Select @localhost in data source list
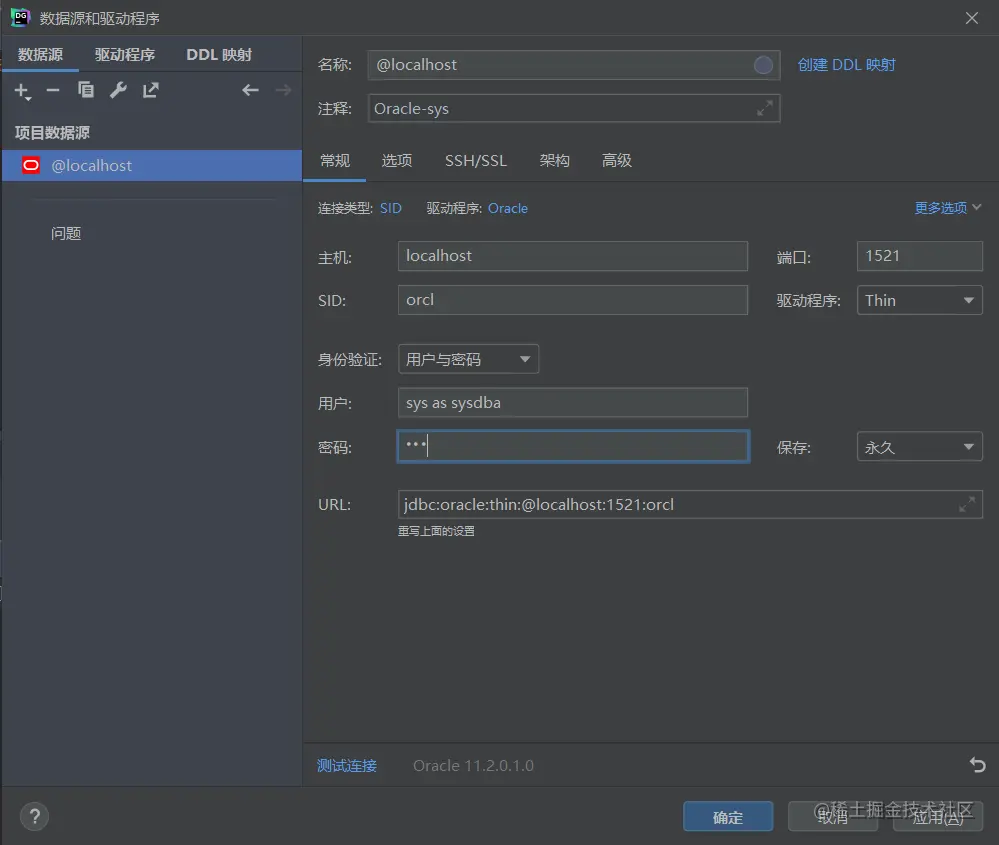The image size is (999, 845). click(152, 166)
